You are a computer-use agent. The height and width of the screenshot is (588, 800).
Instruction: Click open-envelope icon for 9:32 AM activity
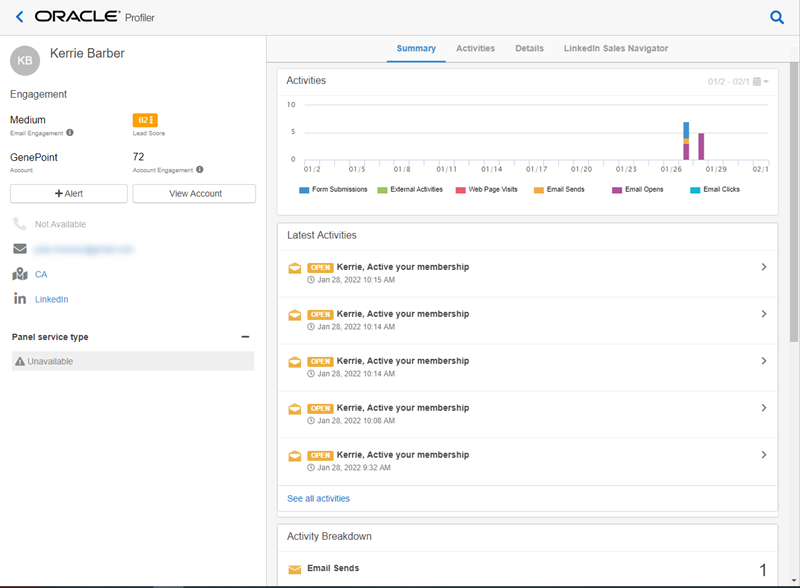click(295, 456)
